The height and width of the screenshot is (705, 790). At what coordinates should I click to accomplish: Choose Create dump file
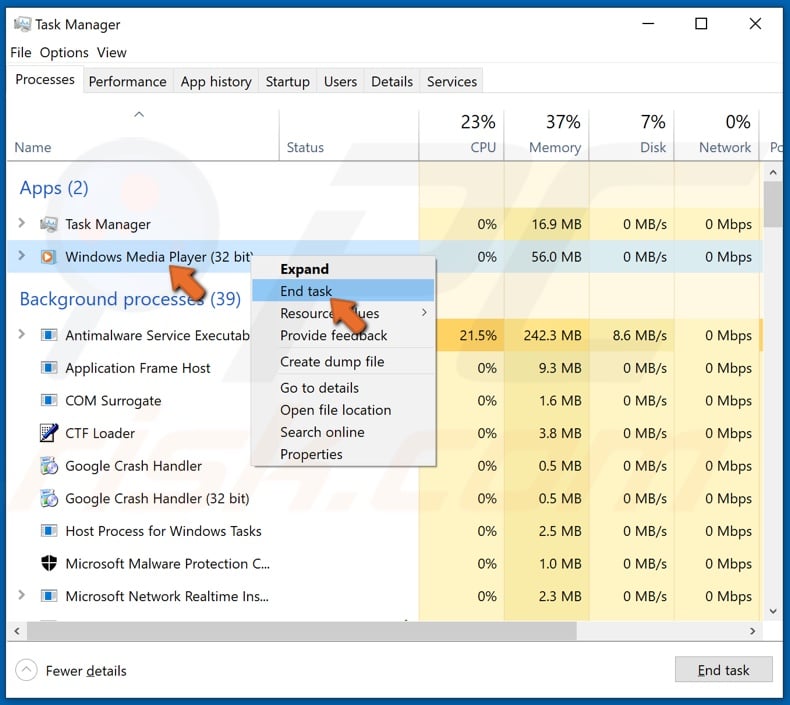pos(344,361)
